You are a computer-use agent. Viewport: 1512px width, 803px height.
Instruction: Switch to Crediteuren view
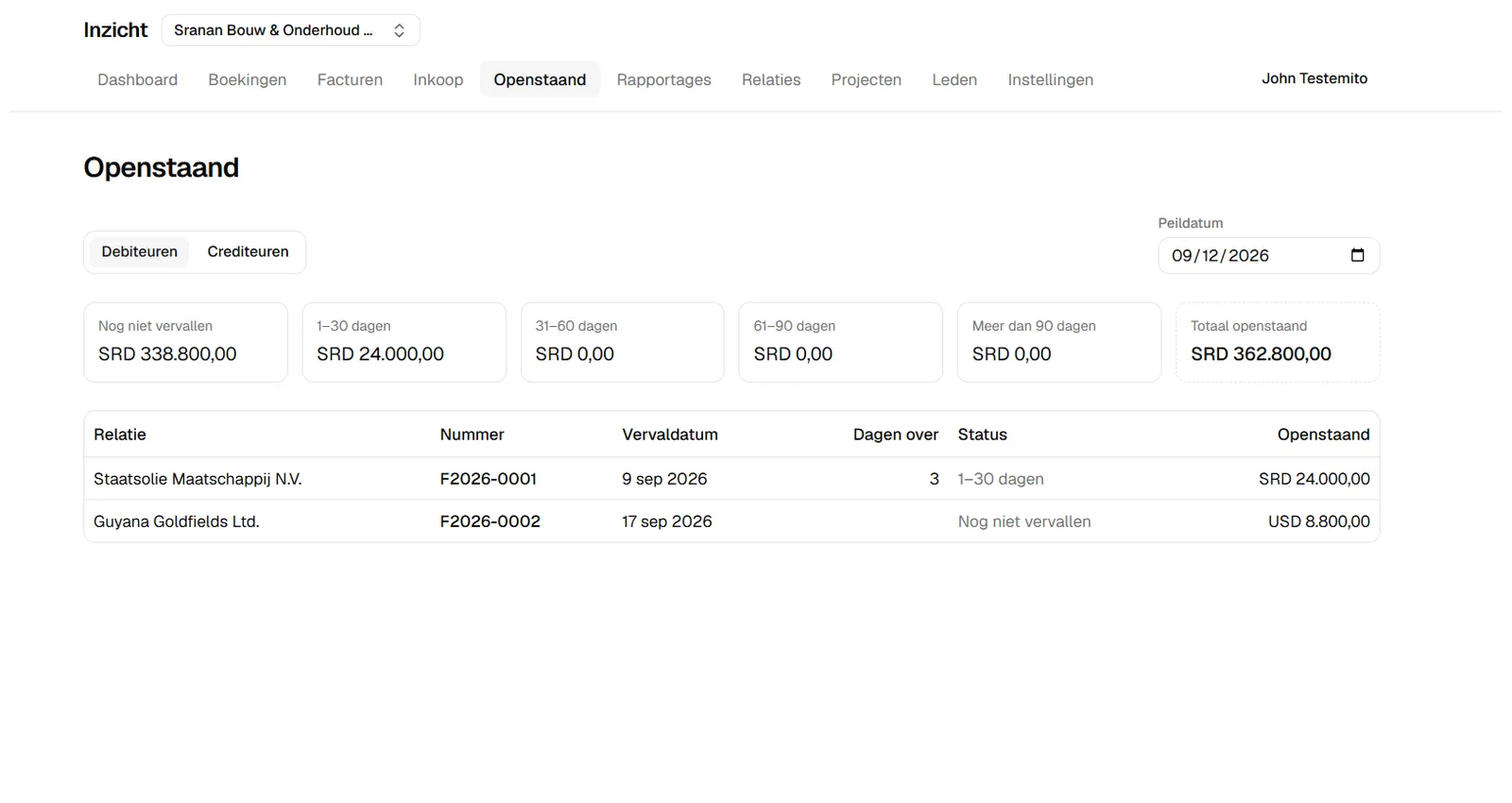coord(249,252)
